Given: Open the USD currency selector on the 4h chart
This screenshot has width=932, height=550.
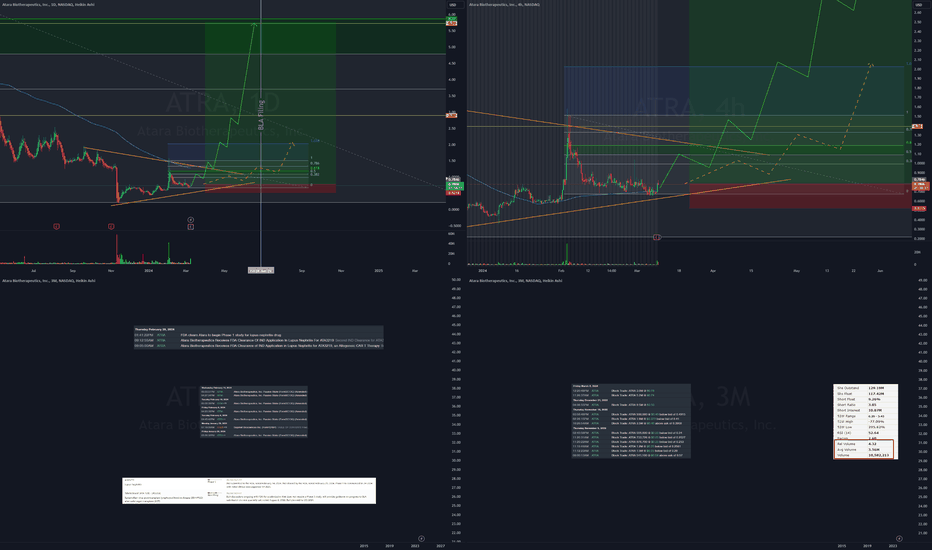Looking at the screenshot, I should 918,5.
